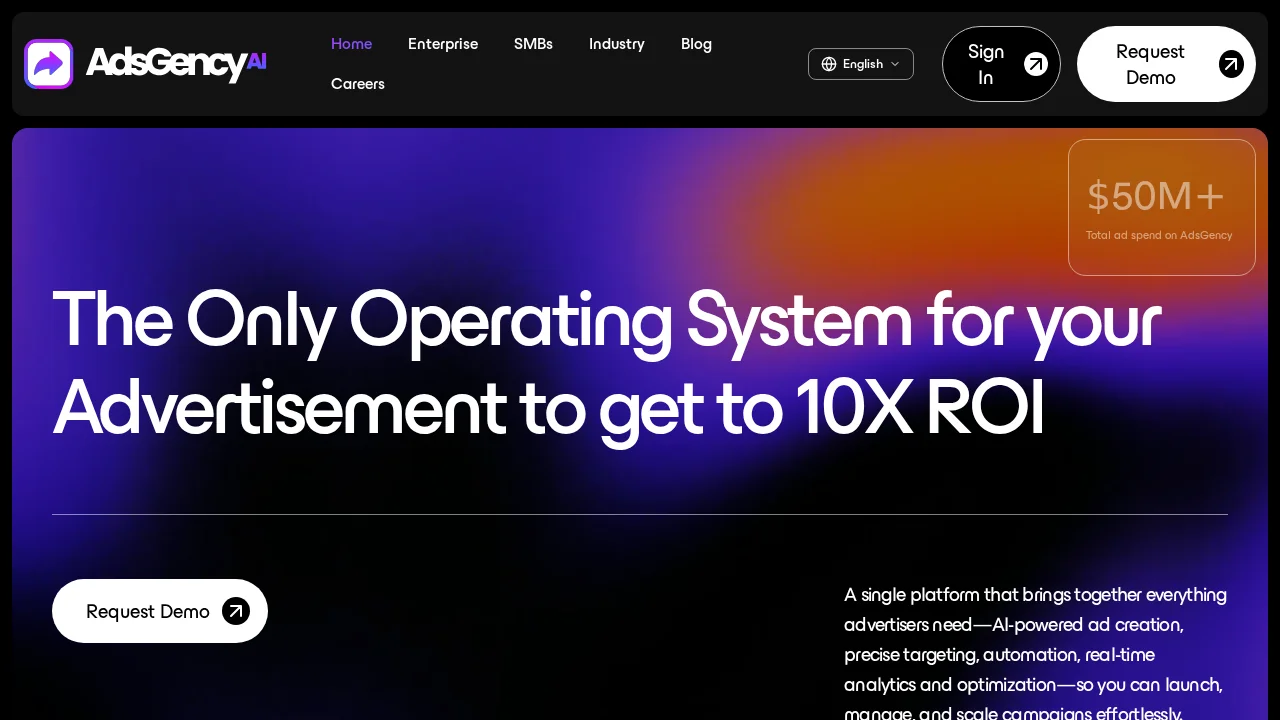1280x720 pixels.
Task: Click the arrow icon inside the Sign In button
Action: [1036, 63]
